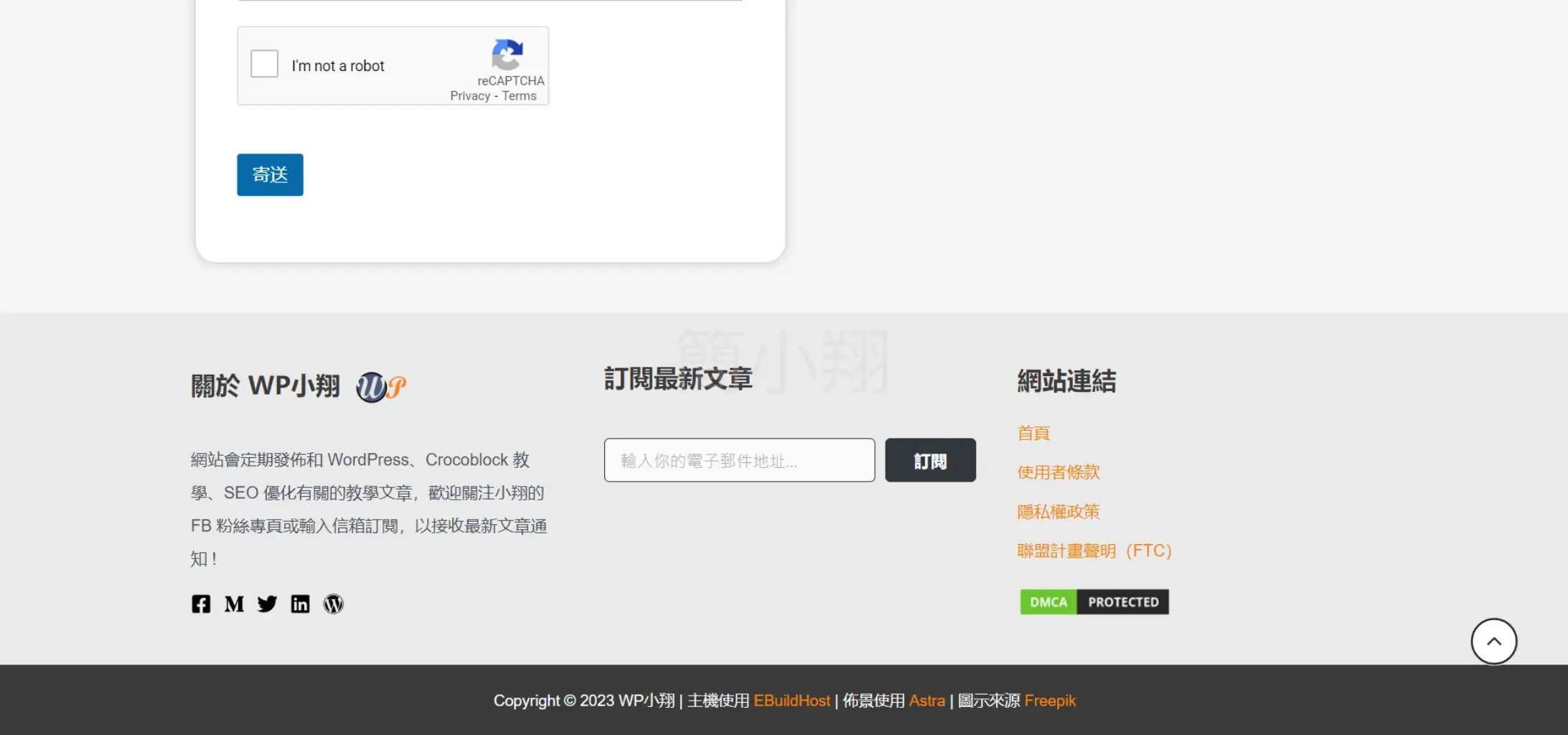
Task: Open the Twitter social icon
Action: point(267,604)
